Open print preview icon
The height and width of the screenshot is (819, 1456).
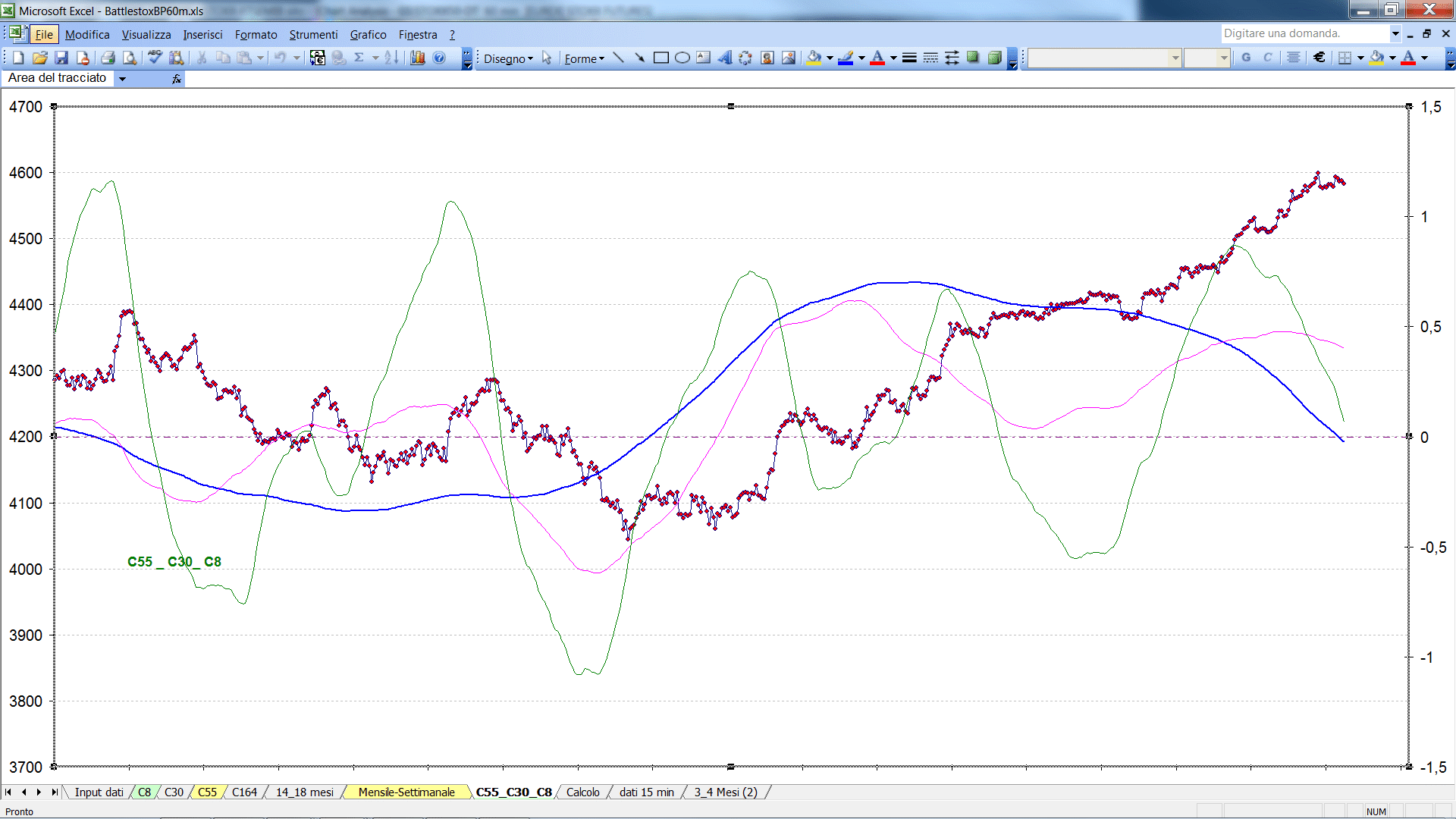point(130,58)
